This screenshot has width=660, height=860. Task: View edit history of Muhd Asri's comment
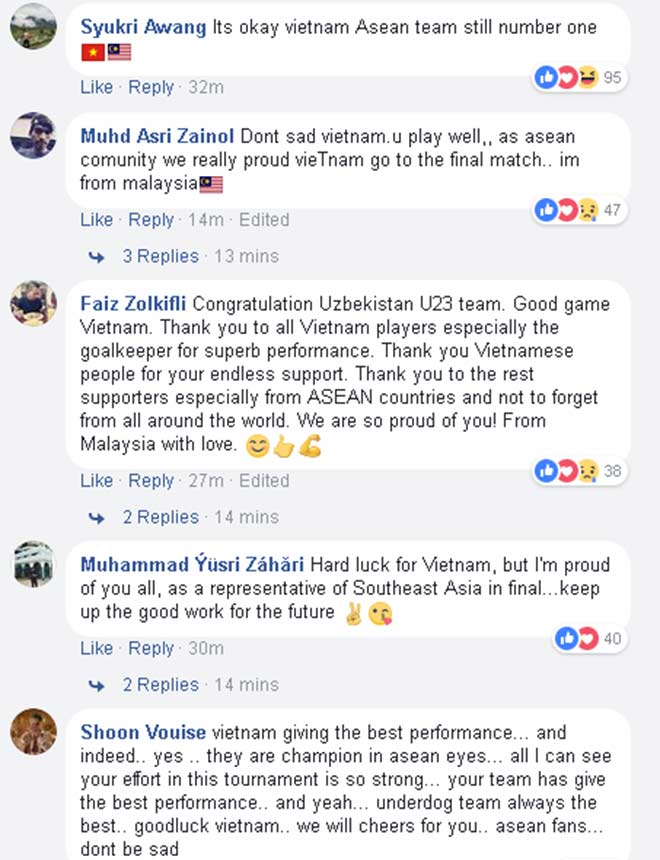click(x=264, y=220)
